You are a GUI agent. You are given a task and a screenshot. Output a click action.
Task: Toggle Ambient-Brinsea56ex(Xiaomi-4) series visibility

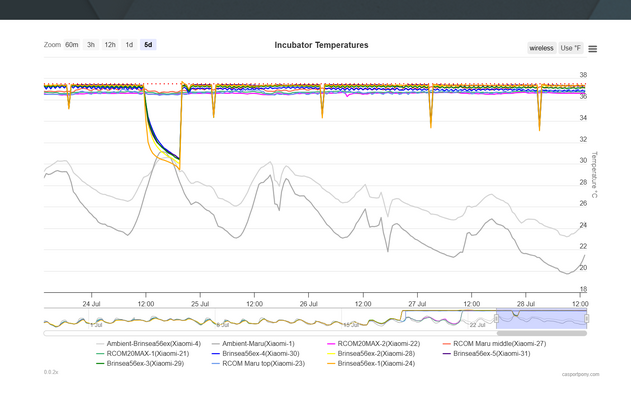point(153,344)
